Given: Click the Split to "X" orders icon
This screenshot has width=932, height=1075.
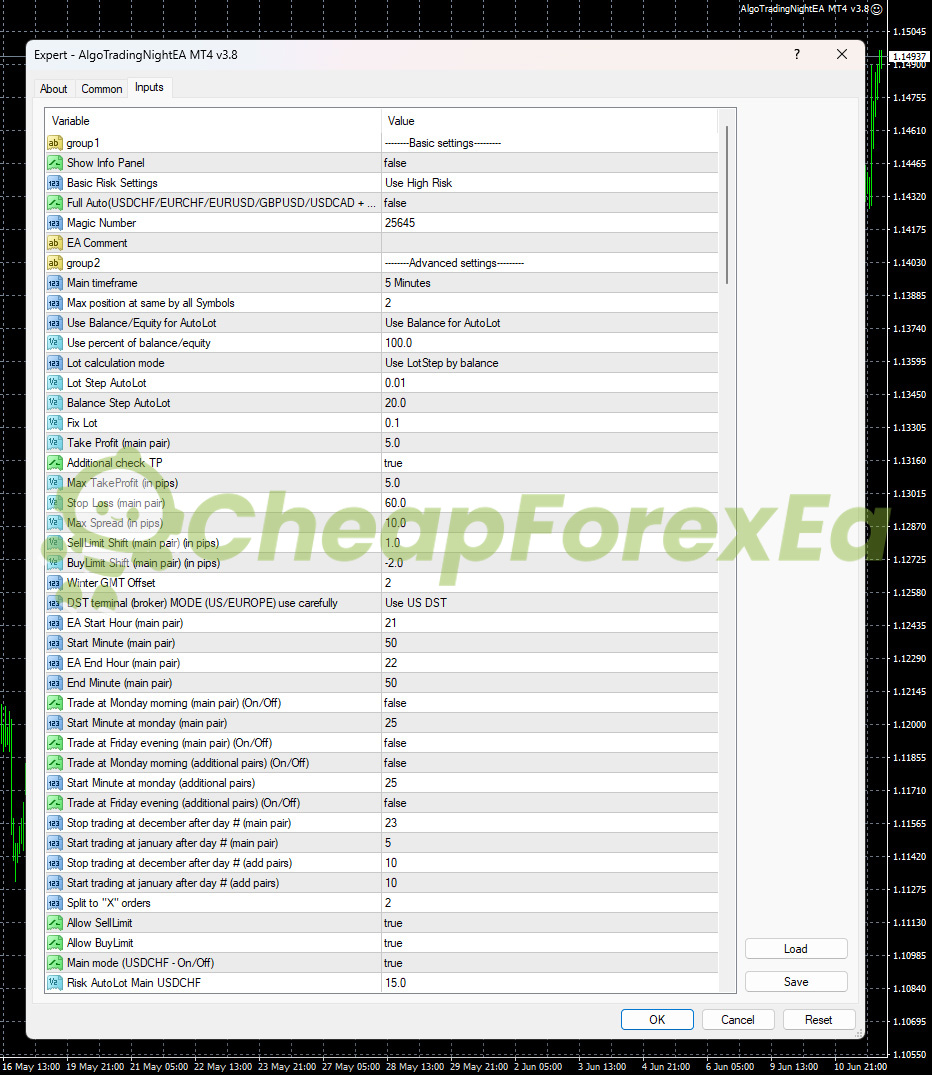Looking at the screenshot, I should pyautogui.click(x=55, y=904).
